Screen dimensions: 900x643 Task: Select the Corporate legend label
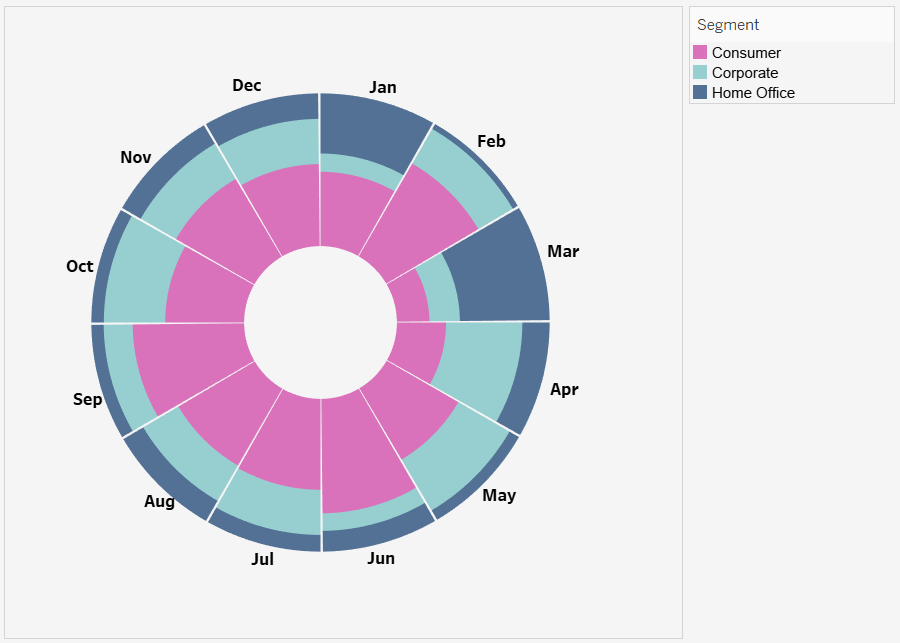pos(745,73)
